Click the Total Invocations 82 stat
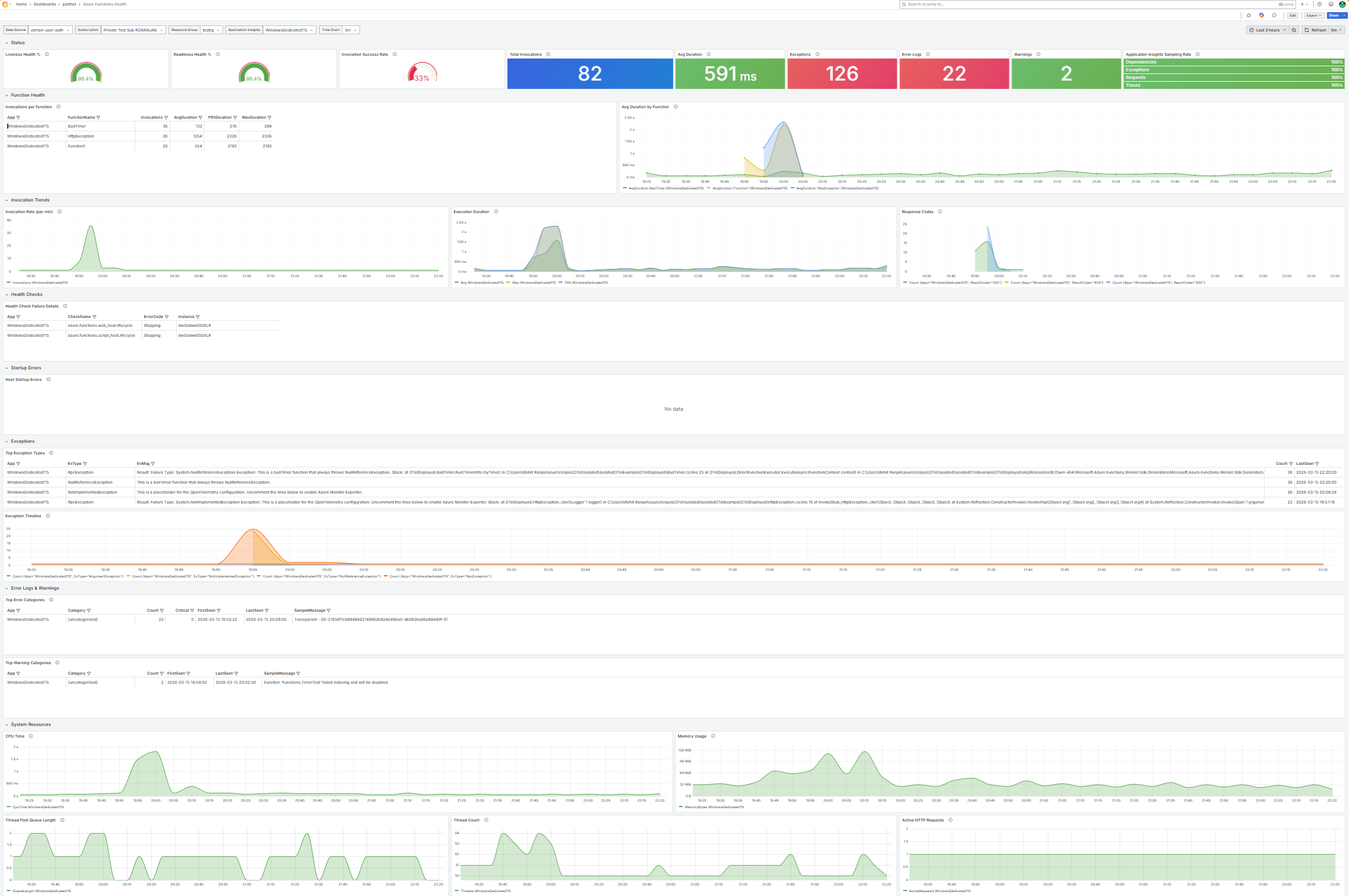The width and height of the screenshot is (1349, 896). pos(590,73)
